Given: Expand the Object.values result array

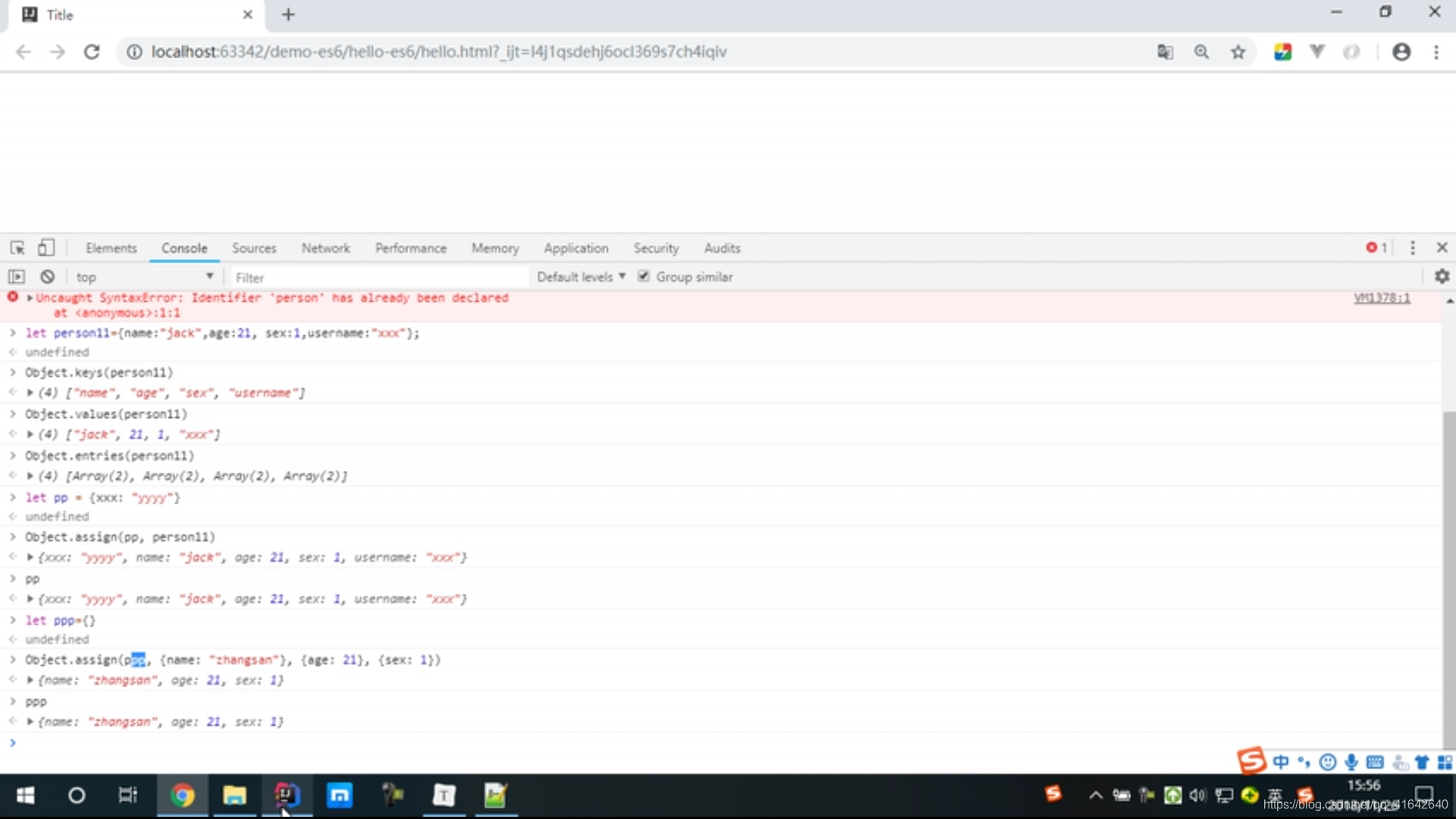Looking at the screenshot, I should click(30, 435).
